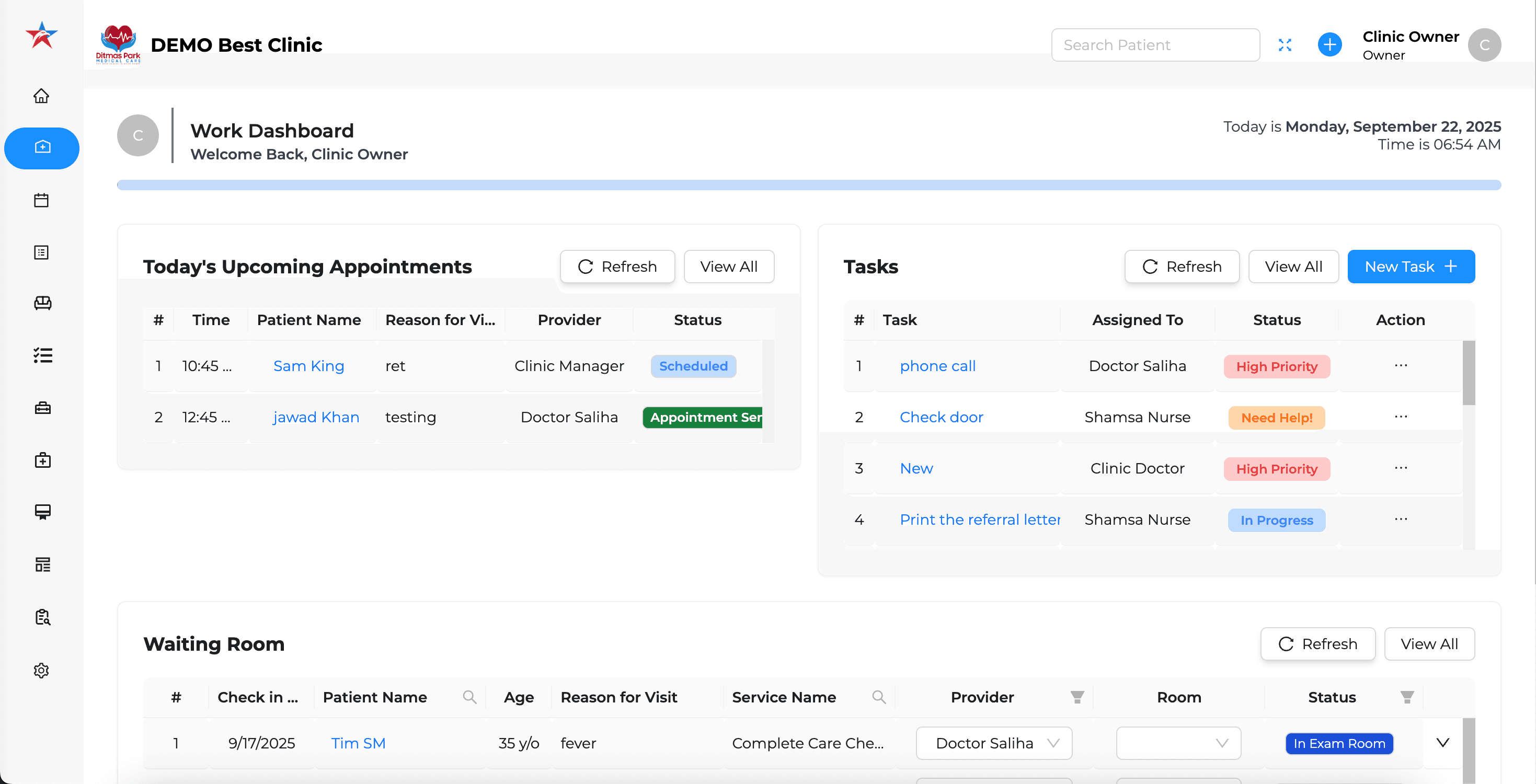
Task: Open the Home icon in sidebar
Action: tap(42, 96)
